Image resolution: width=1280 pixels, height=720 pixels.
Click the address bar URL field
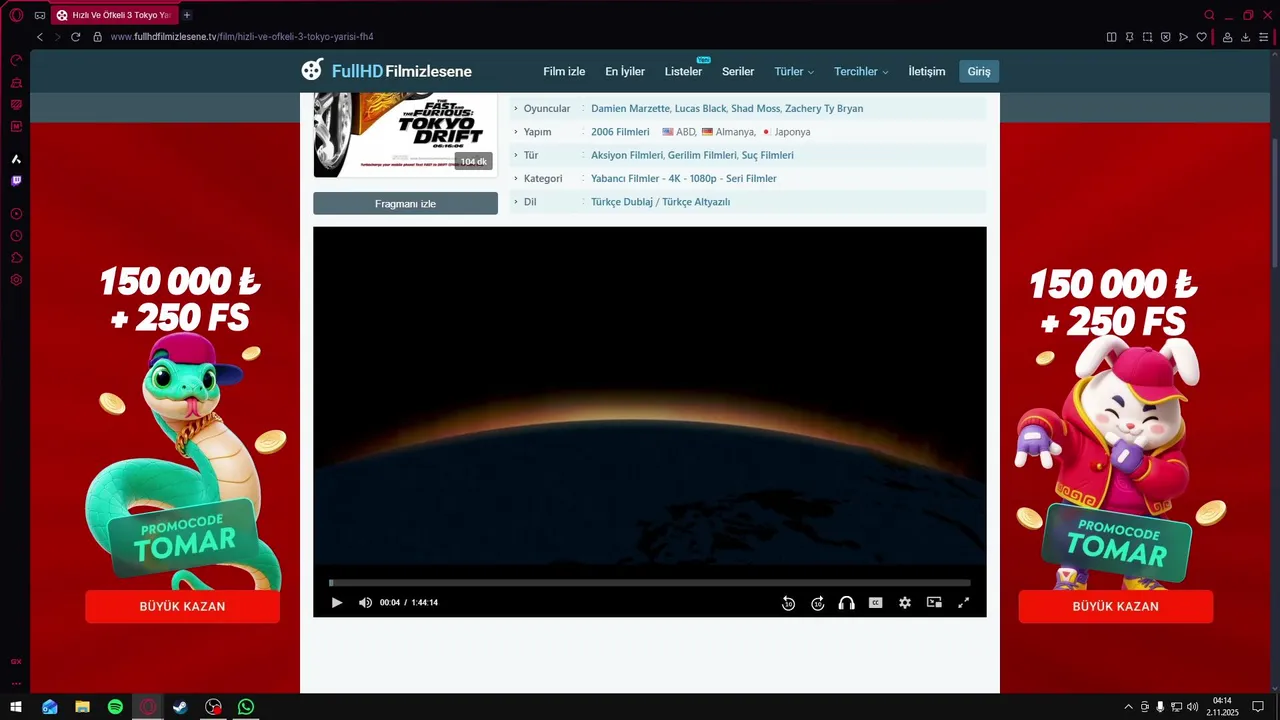click(x=242, y=37)
